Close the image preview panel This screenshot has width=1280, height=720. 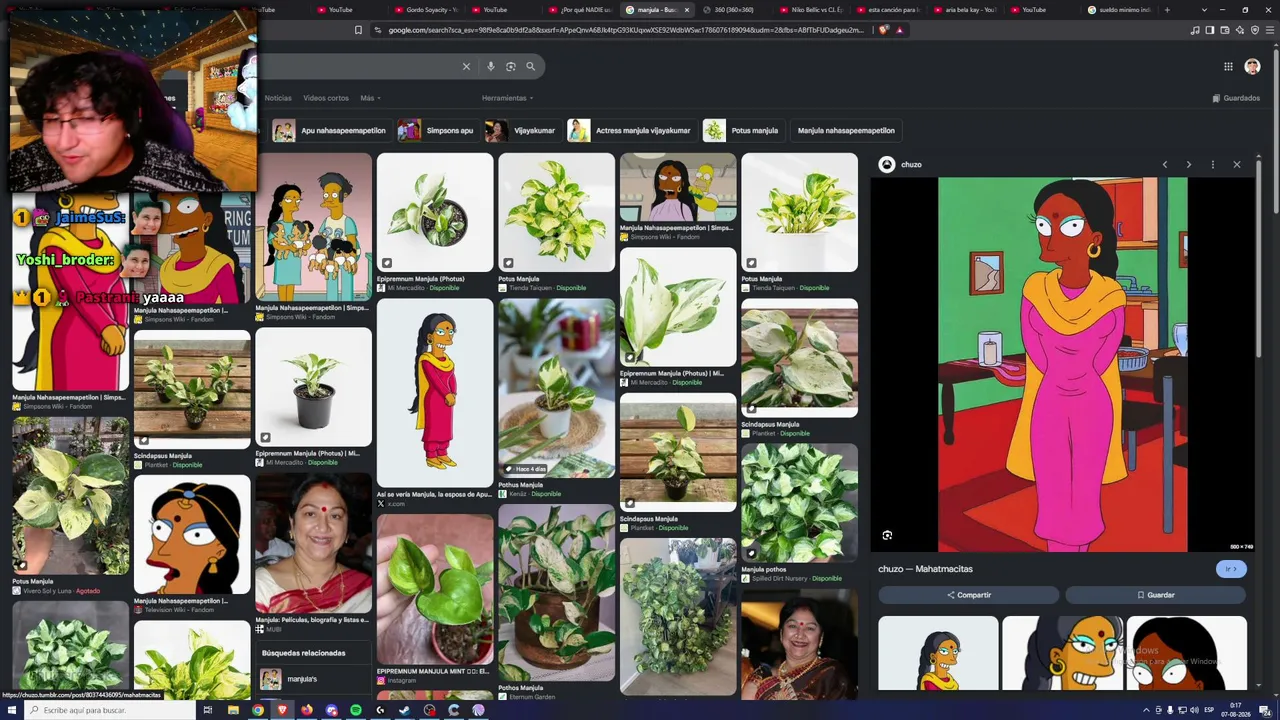tap(1236, 164)
